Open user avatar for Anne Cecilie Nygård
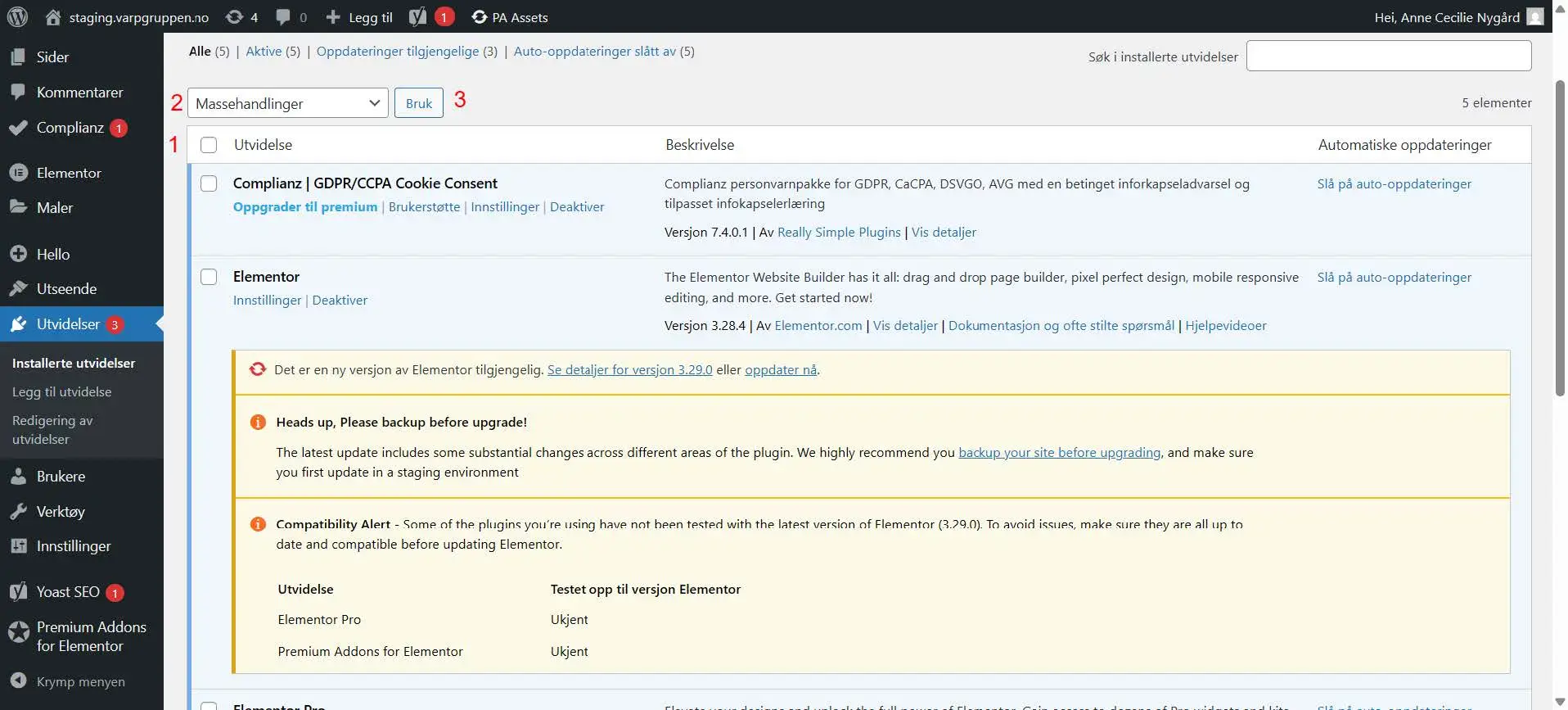Image resolution: width=1568 pixels, height=710 pixels. click(x=1535, y=16)
